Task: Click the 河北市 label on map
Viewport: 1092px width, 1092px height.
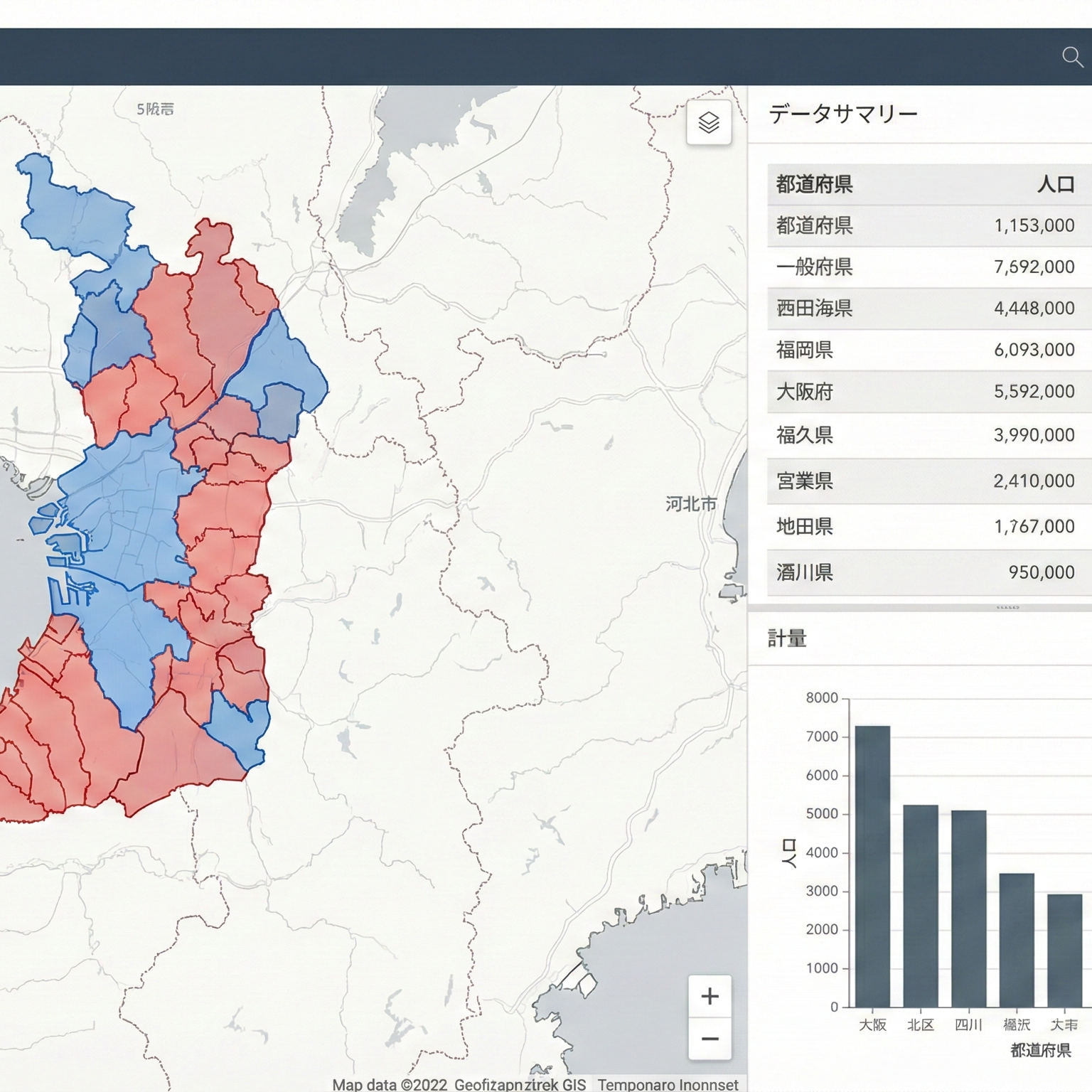Action: coord(690,504)
